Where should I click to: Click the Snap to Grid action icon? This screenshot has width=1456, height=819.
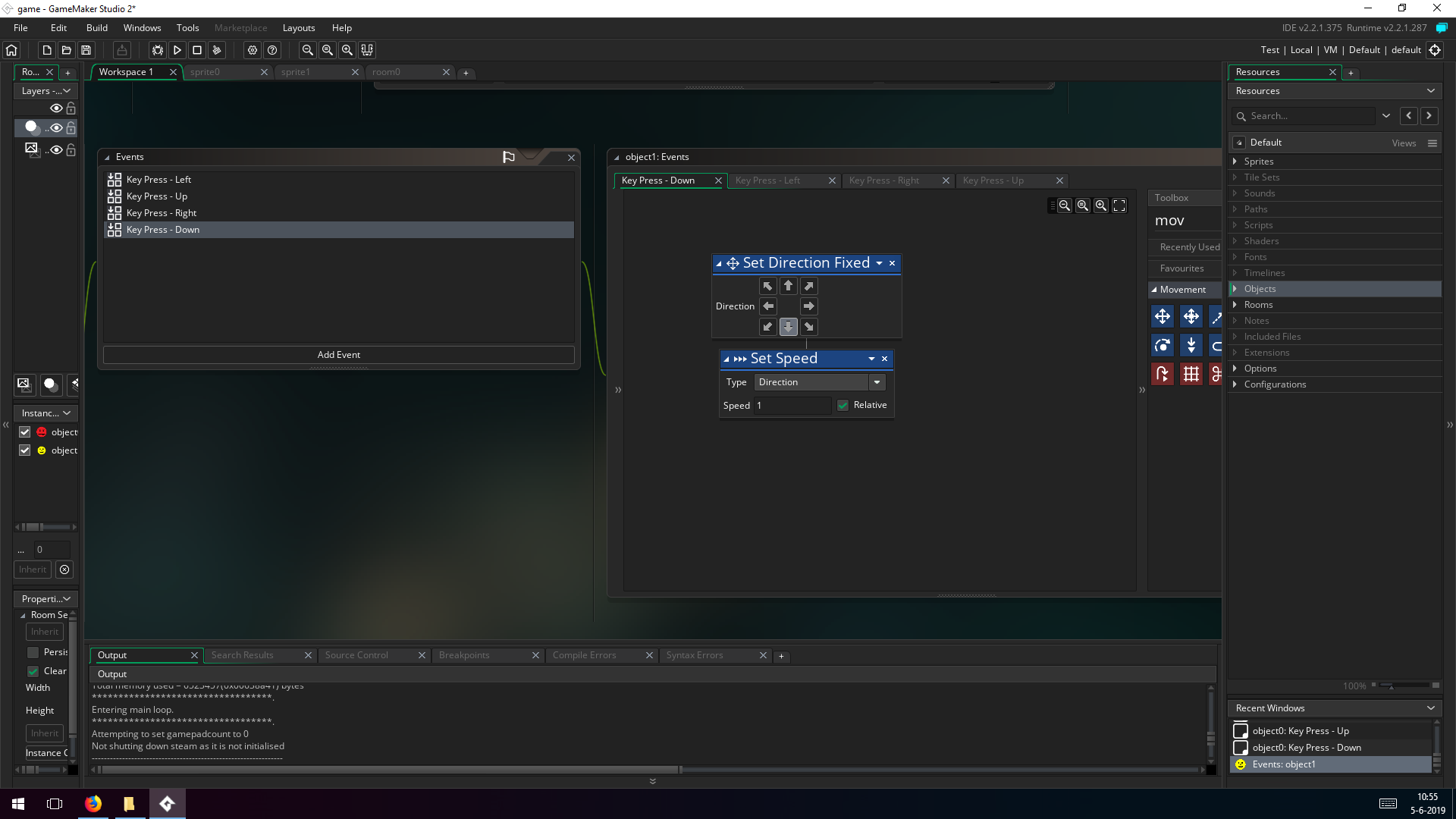click(x=1191, y=374)
